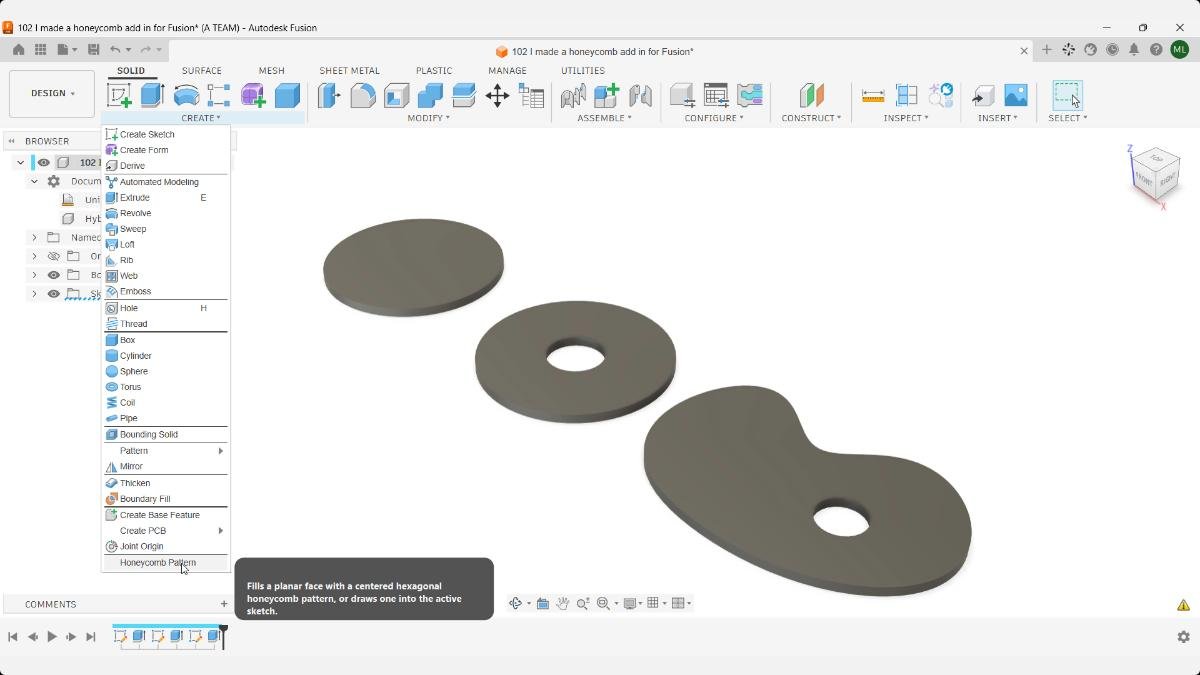This screenshot has height=675, width=1200.
Task: Collapse the Document Settings tree node
Action: click(34, 181)
